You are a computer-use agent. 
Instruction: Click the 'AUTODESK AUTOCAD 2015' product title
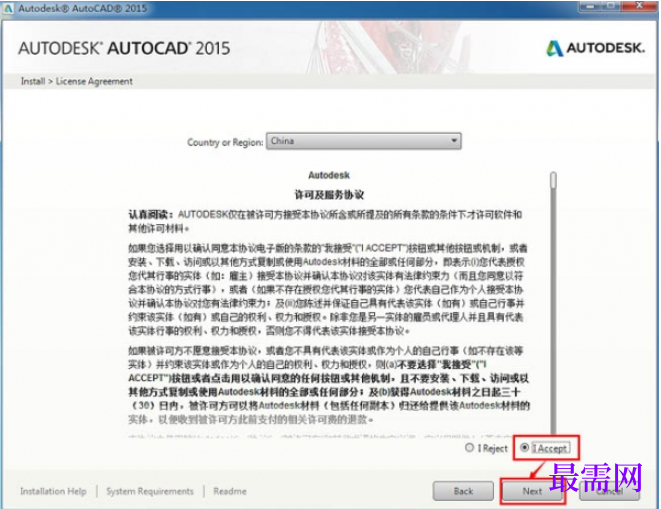coord(124,48)
